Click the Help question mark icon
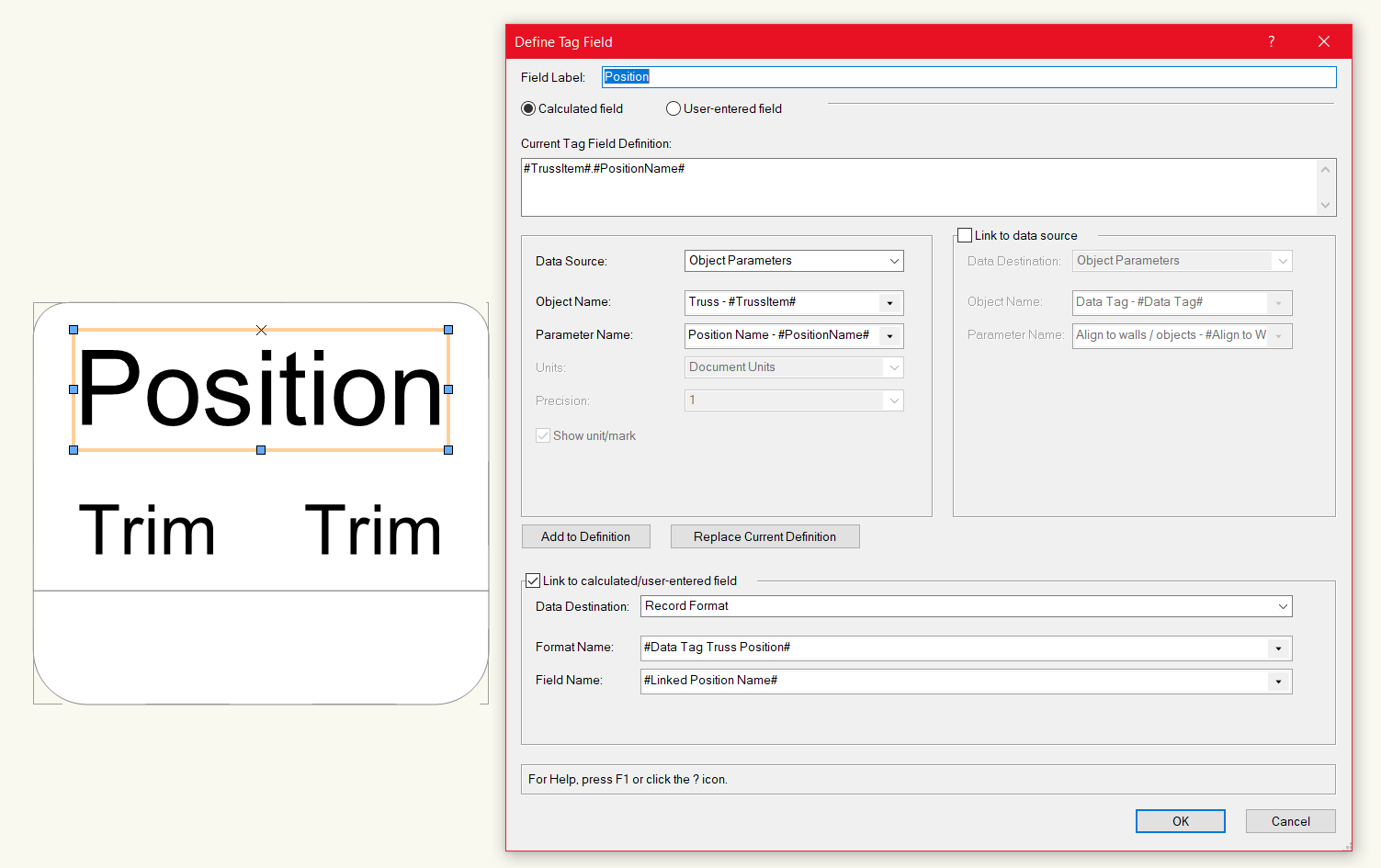The image size is (1381, 868). pyautogui.click(x=1271, y=41)
